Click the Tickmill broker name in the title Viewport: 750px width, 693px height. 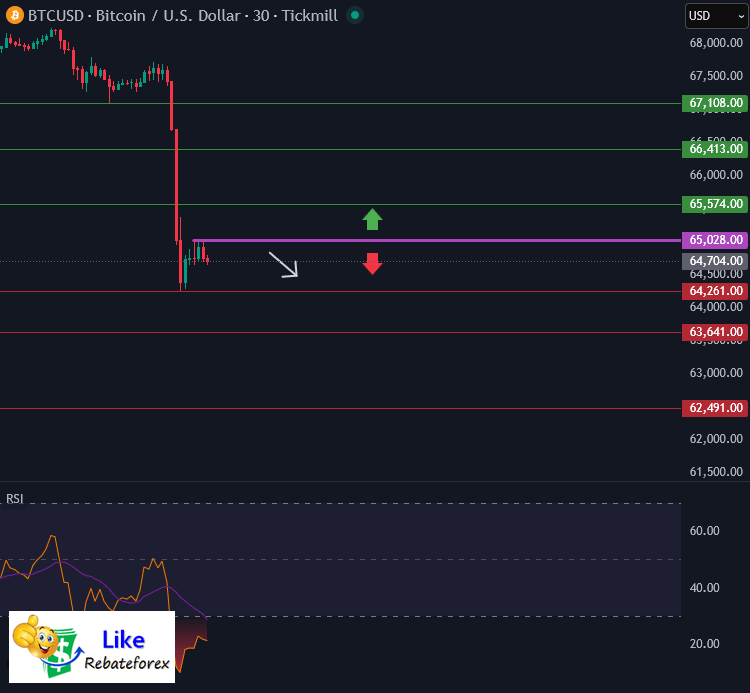309,16
